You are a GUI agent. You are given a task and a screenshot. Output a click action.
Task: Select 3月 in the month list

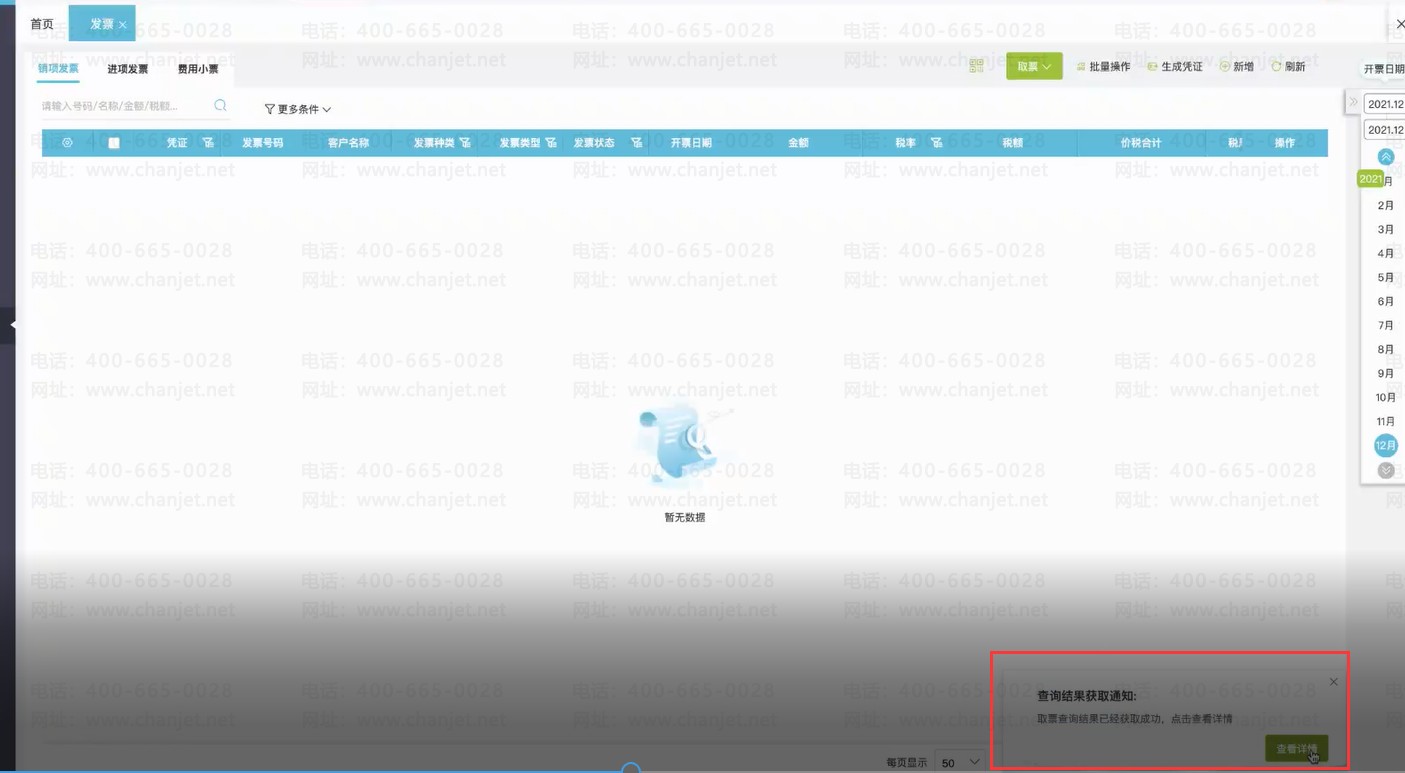click(x=1385, y=229)
